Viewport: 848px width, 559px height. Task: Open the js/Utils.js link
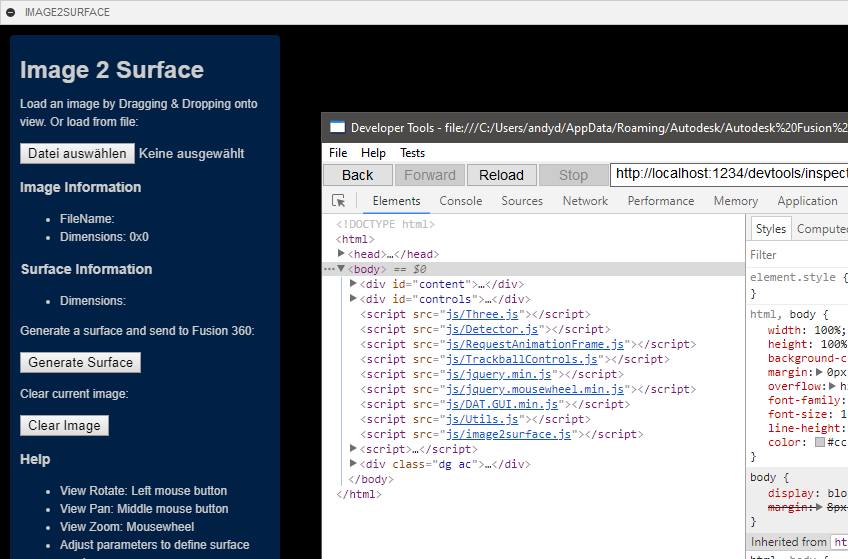coord(482,420)
